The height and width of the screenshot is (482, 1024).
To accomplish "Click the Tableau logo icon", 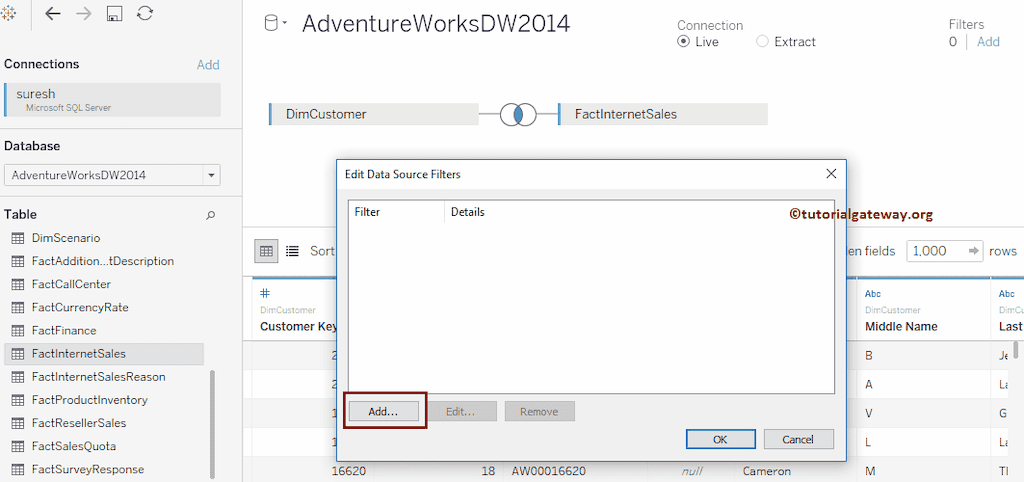I will tap(8, 14).
